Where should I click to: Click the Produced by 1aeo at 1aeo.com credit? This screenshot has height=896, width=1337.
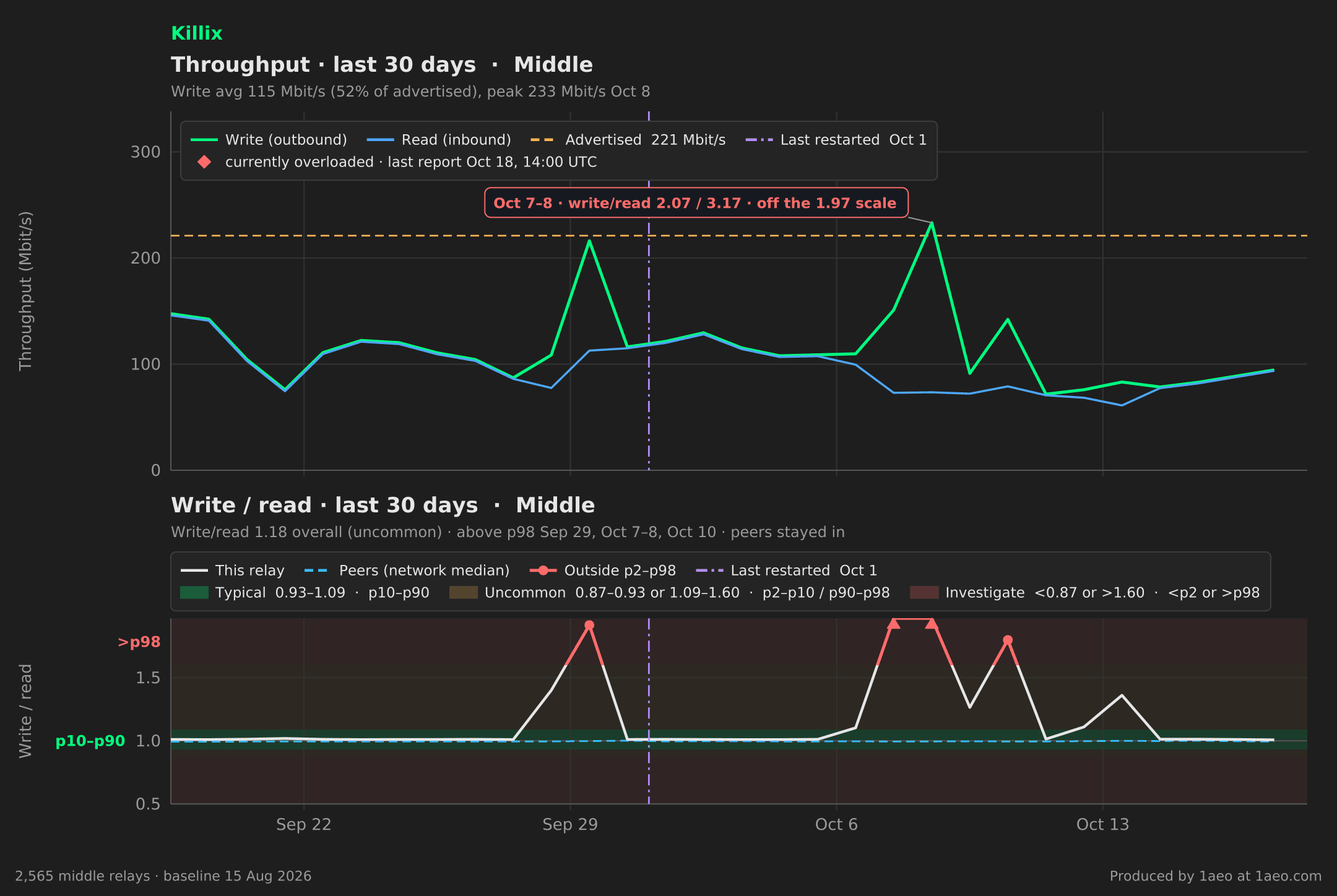pos(1216,876)
